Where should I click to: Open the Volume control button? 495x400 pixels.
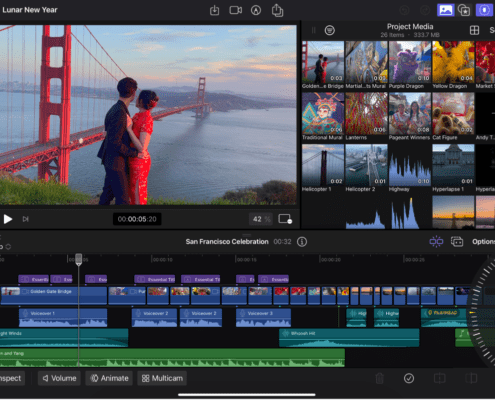[59, 378]
